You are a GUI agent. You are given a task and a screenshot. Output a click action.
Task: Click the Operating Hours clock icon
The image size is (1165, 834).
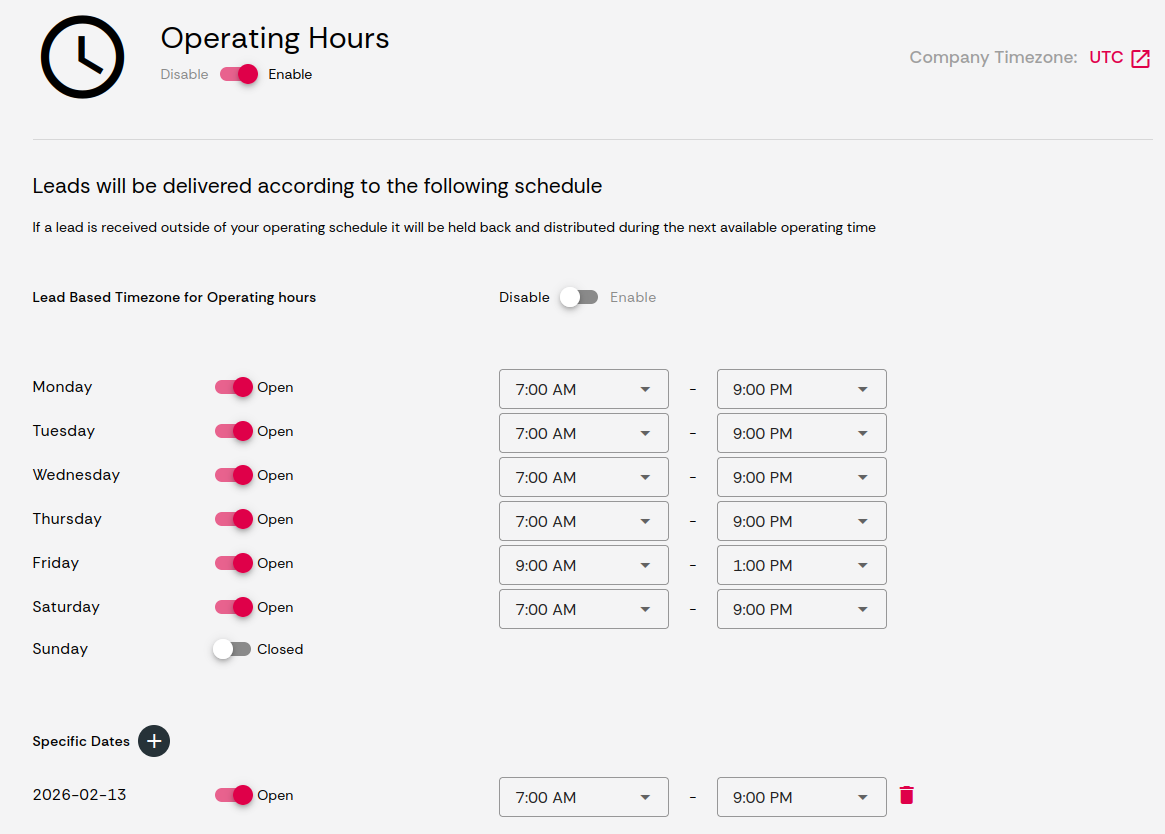click(x=82, y=57)
